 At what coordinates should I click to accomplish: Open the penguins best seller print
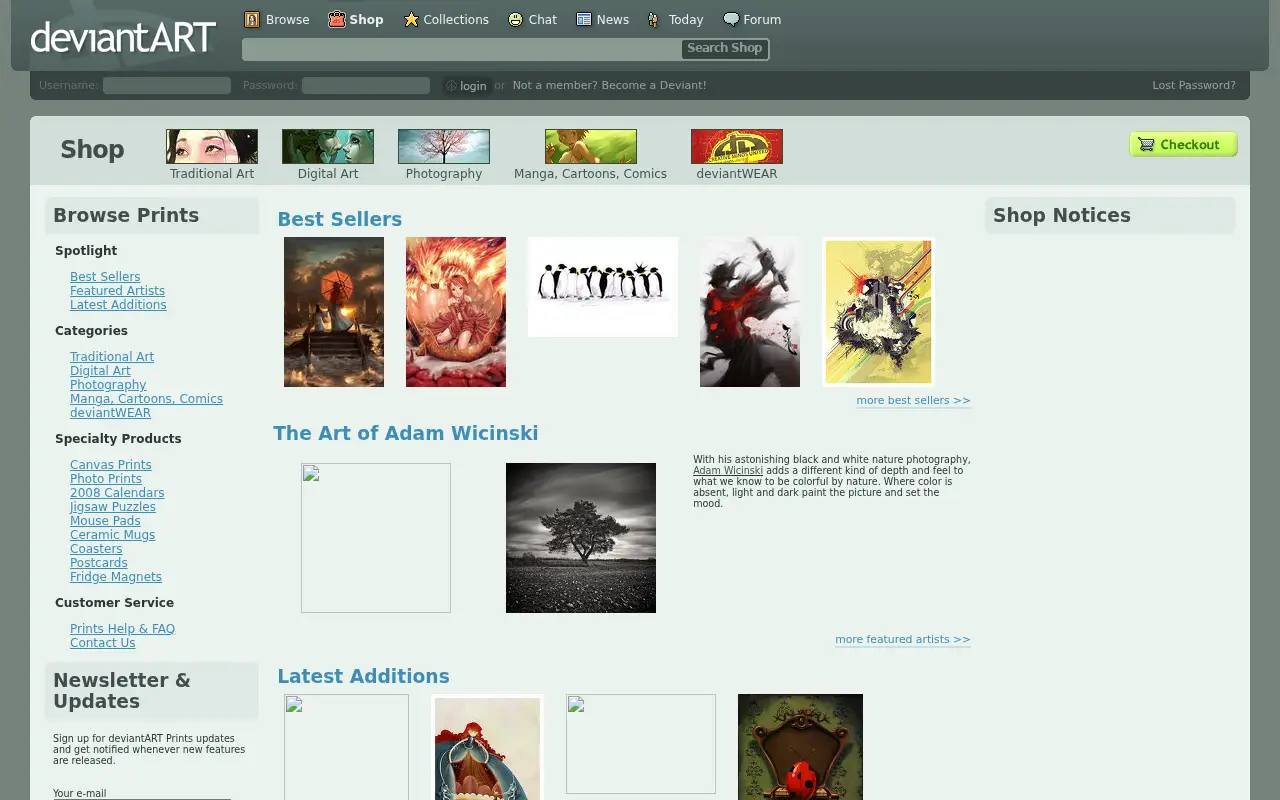point(603,287)
